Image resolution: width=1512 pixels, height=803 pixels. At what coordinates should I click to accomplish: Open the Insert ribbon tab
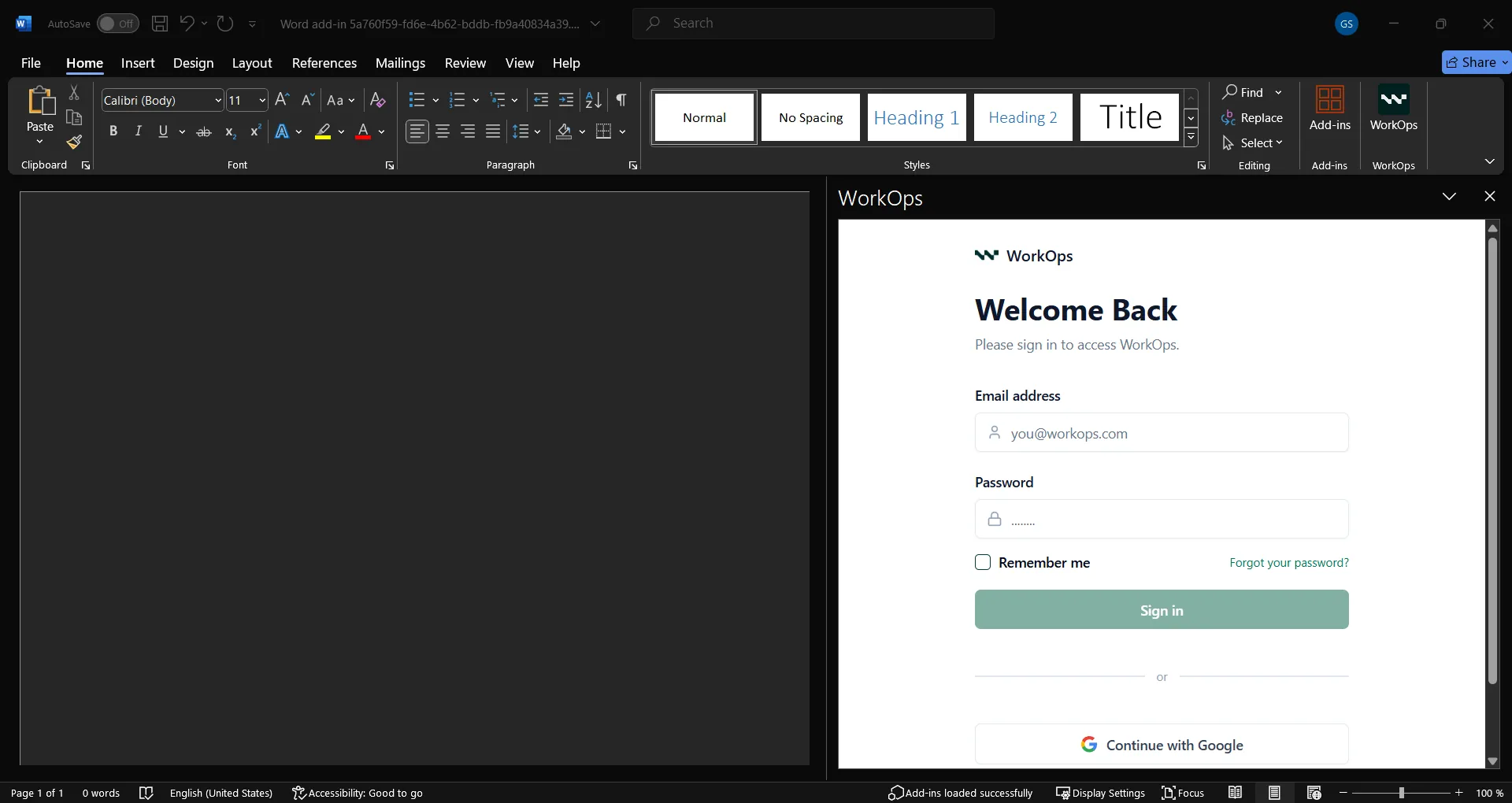138,63
